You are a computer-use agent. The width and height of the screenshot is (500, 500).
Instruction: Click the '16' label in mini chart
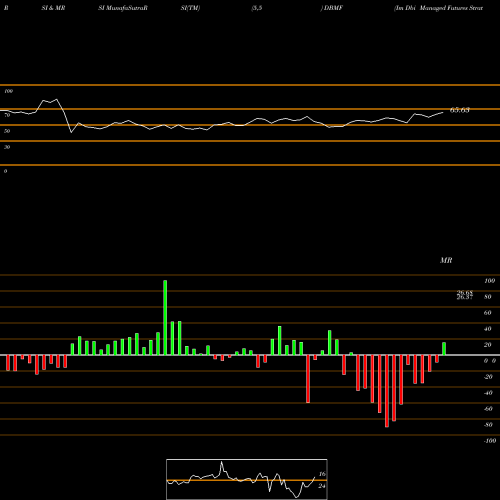coord(322,474)
